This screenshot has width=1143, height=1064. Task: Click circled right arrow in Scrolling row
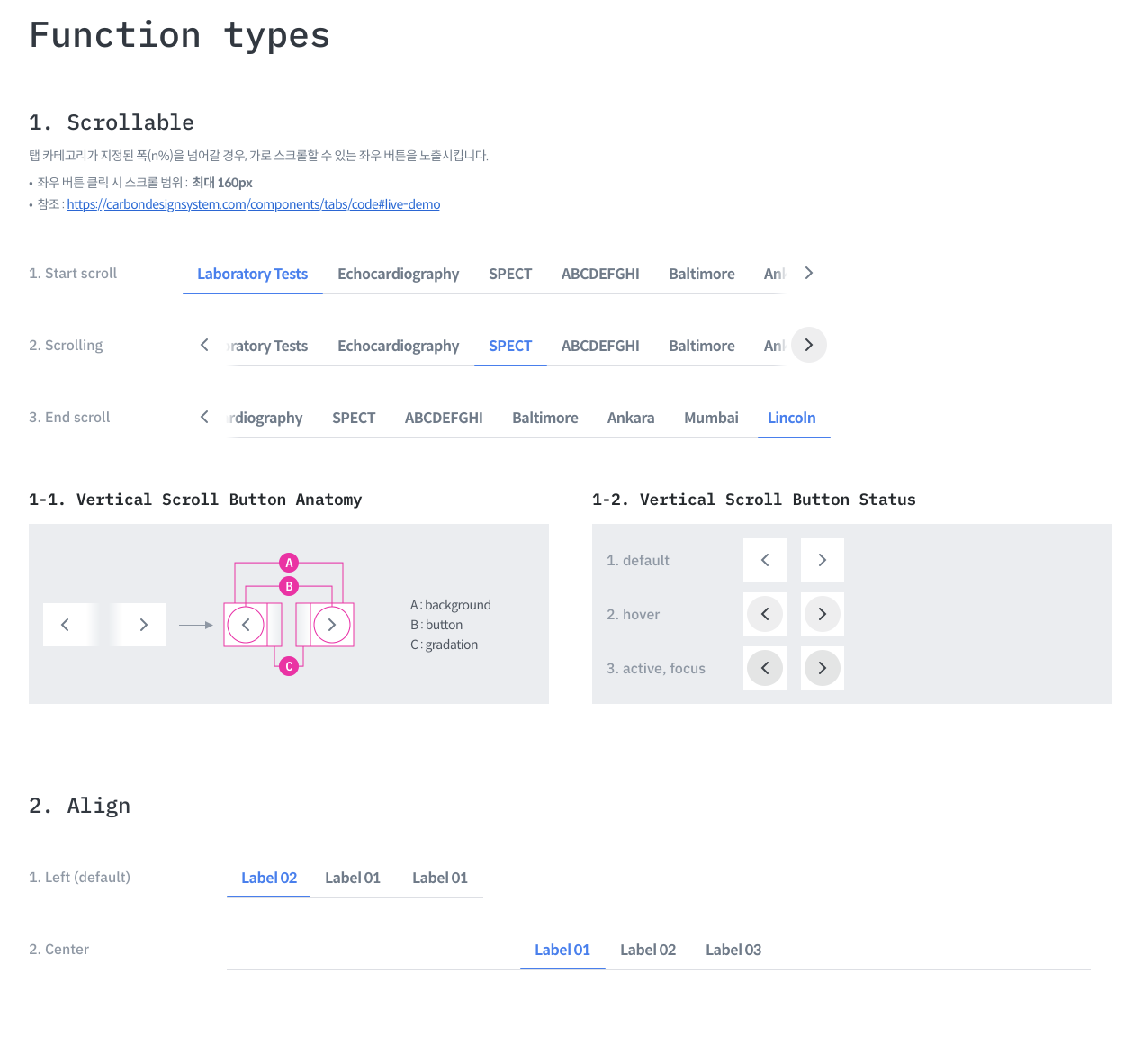click(x=808, y=345)
